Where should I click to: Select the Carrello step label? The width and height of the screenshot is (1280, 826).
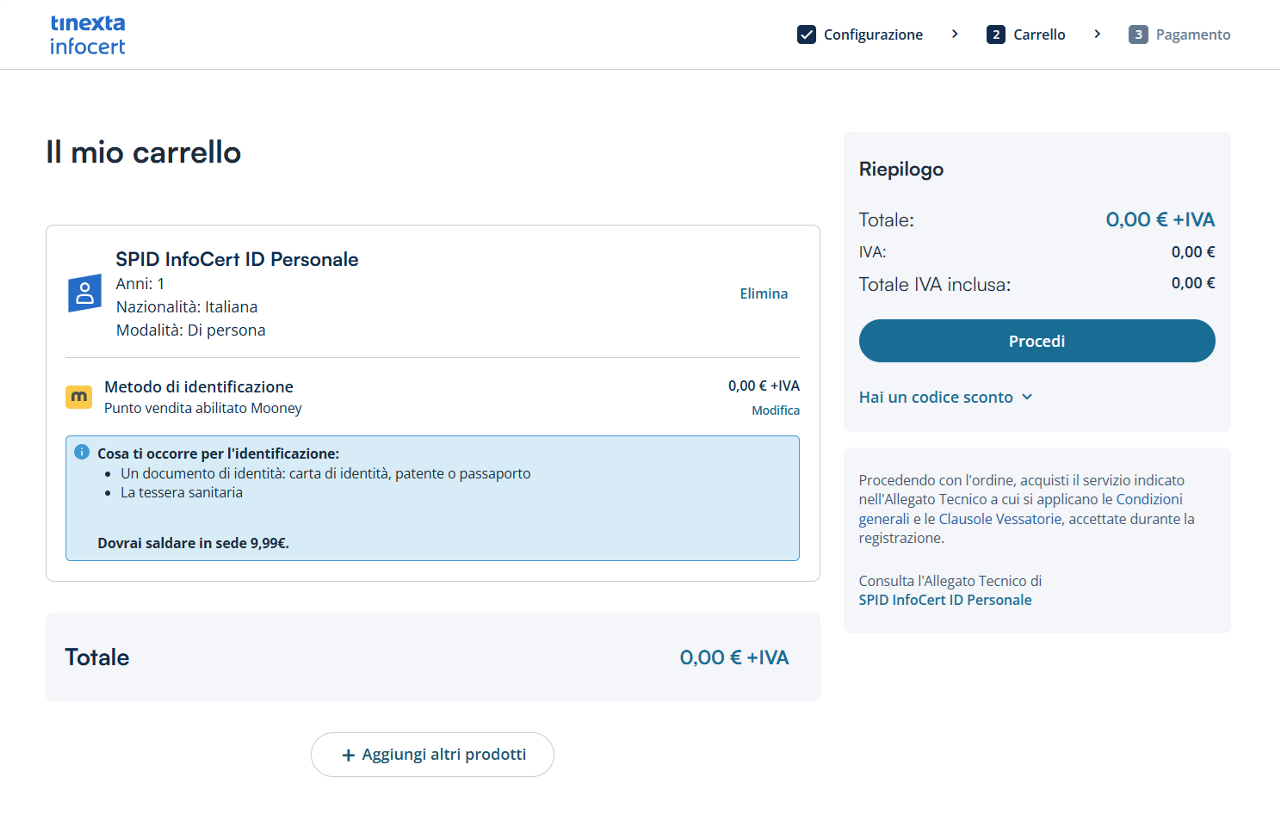pyautogui.click(x=1039, y=35)
